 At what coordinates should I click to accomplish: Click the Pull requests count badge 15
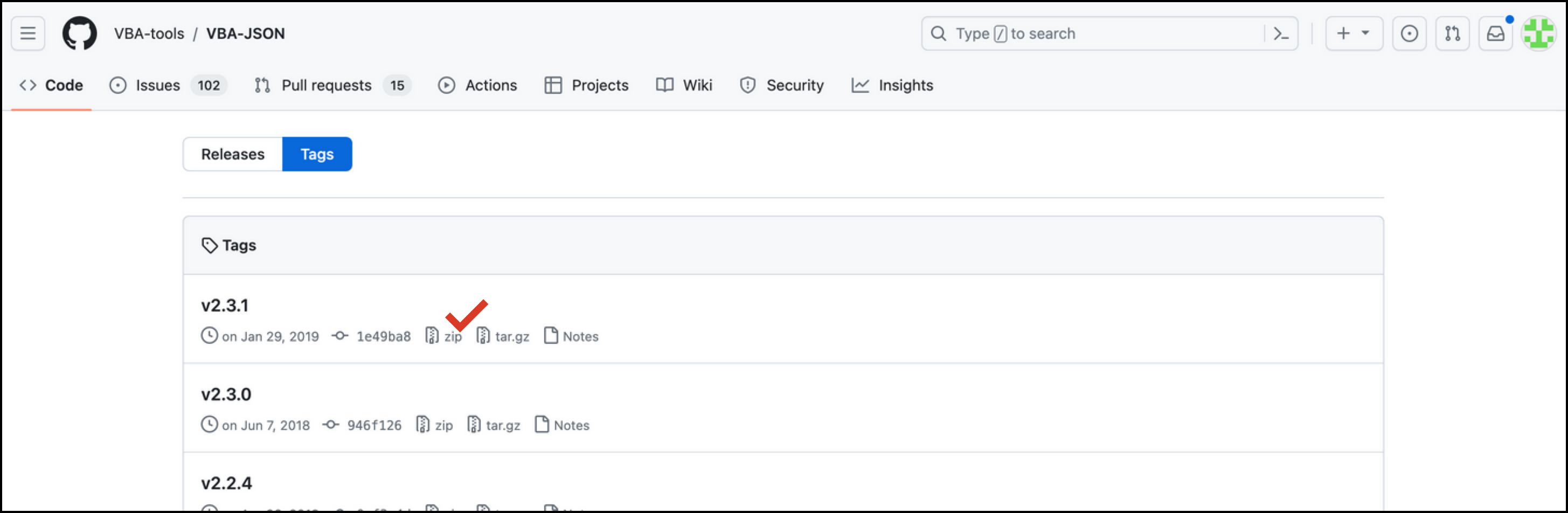(398, 85)
